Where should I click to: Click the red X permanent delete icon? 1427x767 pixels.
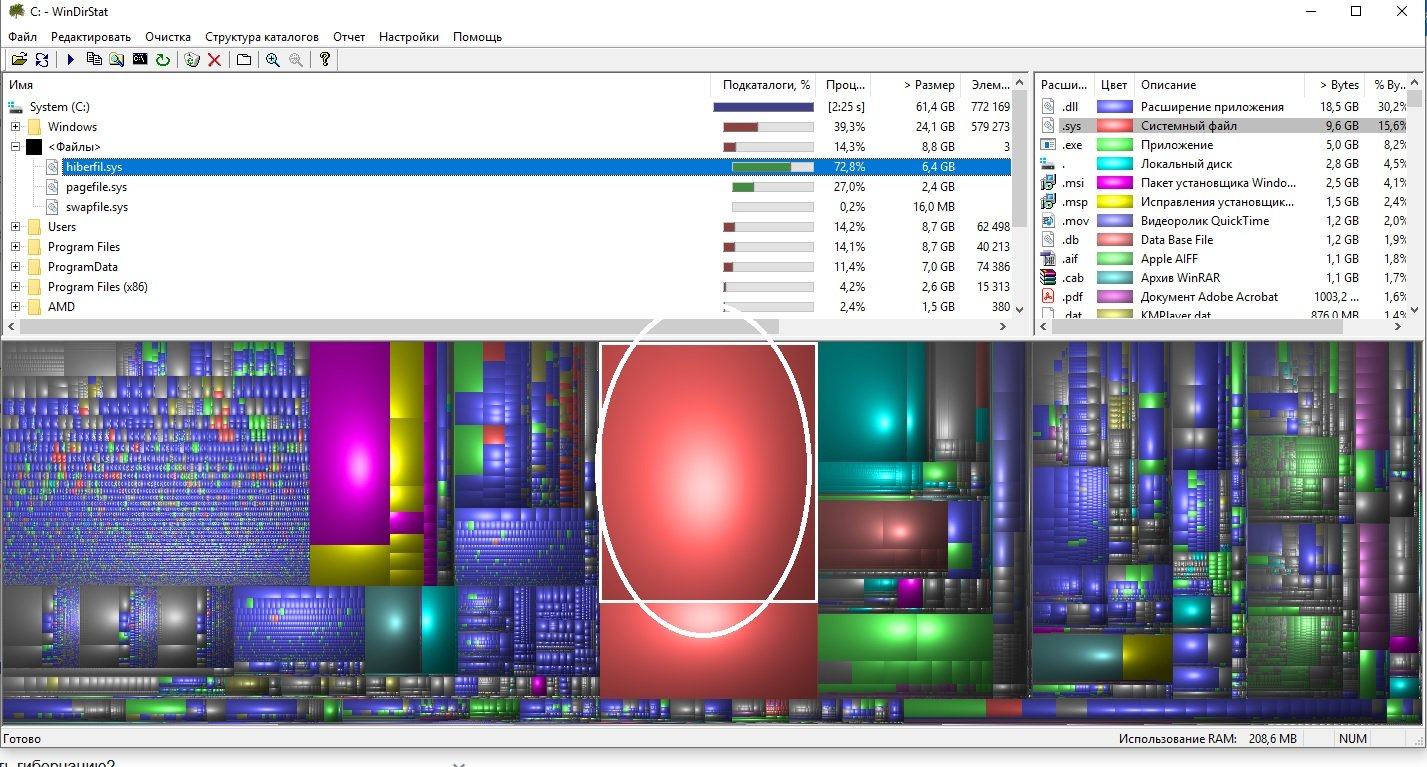point(214,60)
